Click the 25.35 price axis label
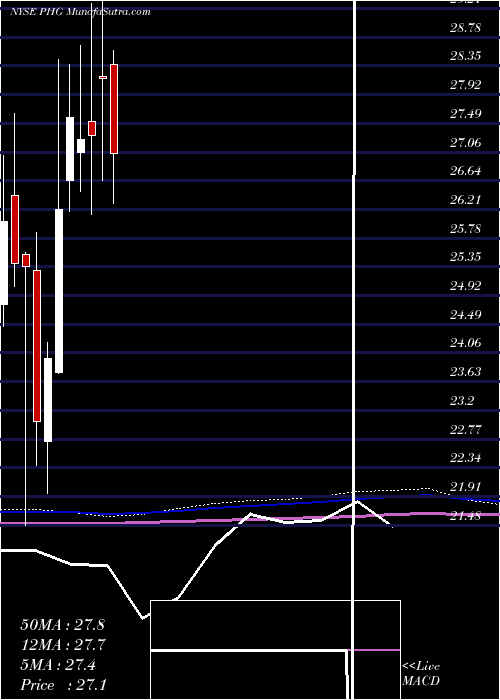This screenshot has width=500, height=700. click(465, 257)
